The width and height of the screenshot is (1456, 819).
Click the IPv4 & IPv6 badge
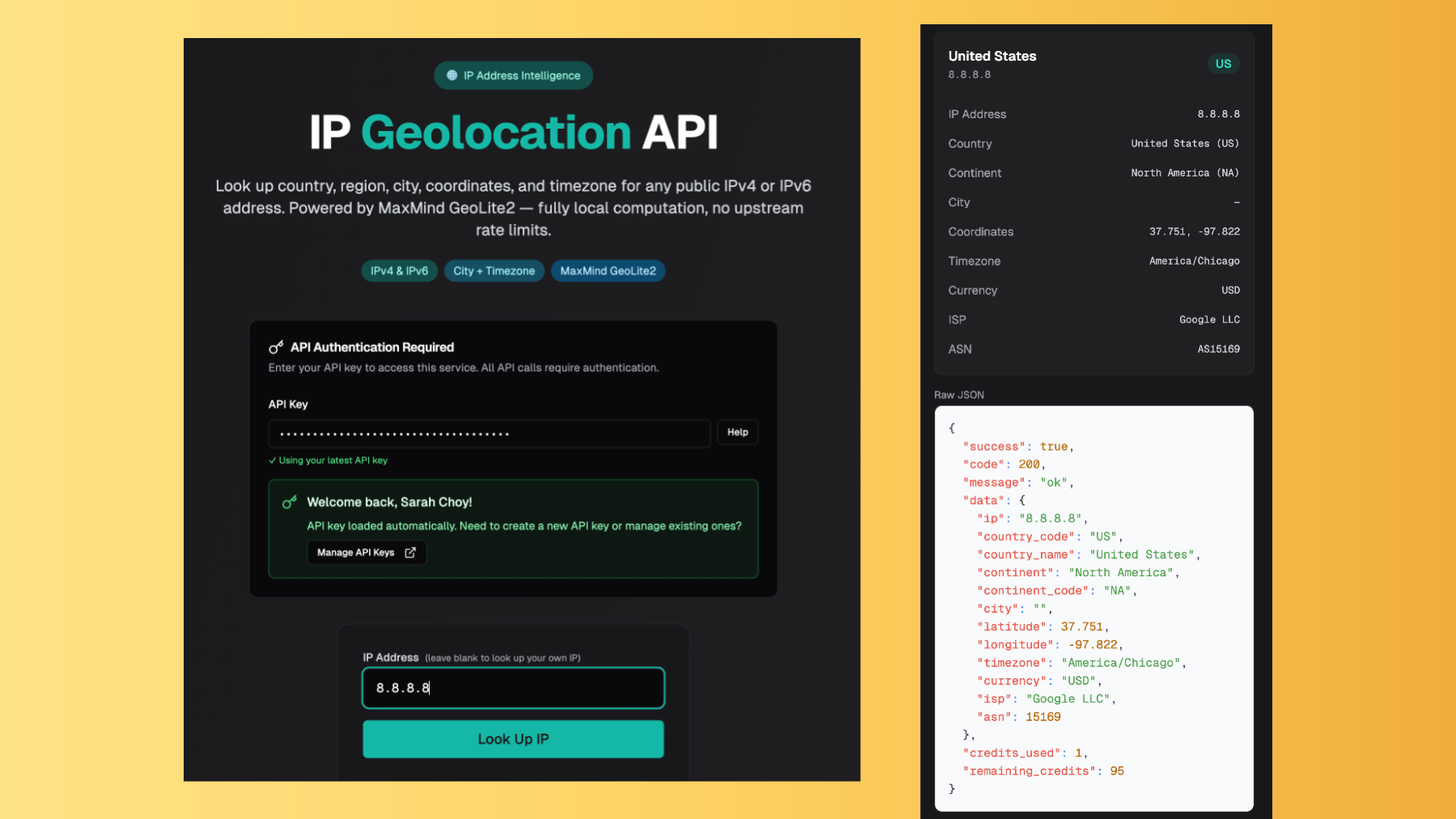(x=399, y=270)
